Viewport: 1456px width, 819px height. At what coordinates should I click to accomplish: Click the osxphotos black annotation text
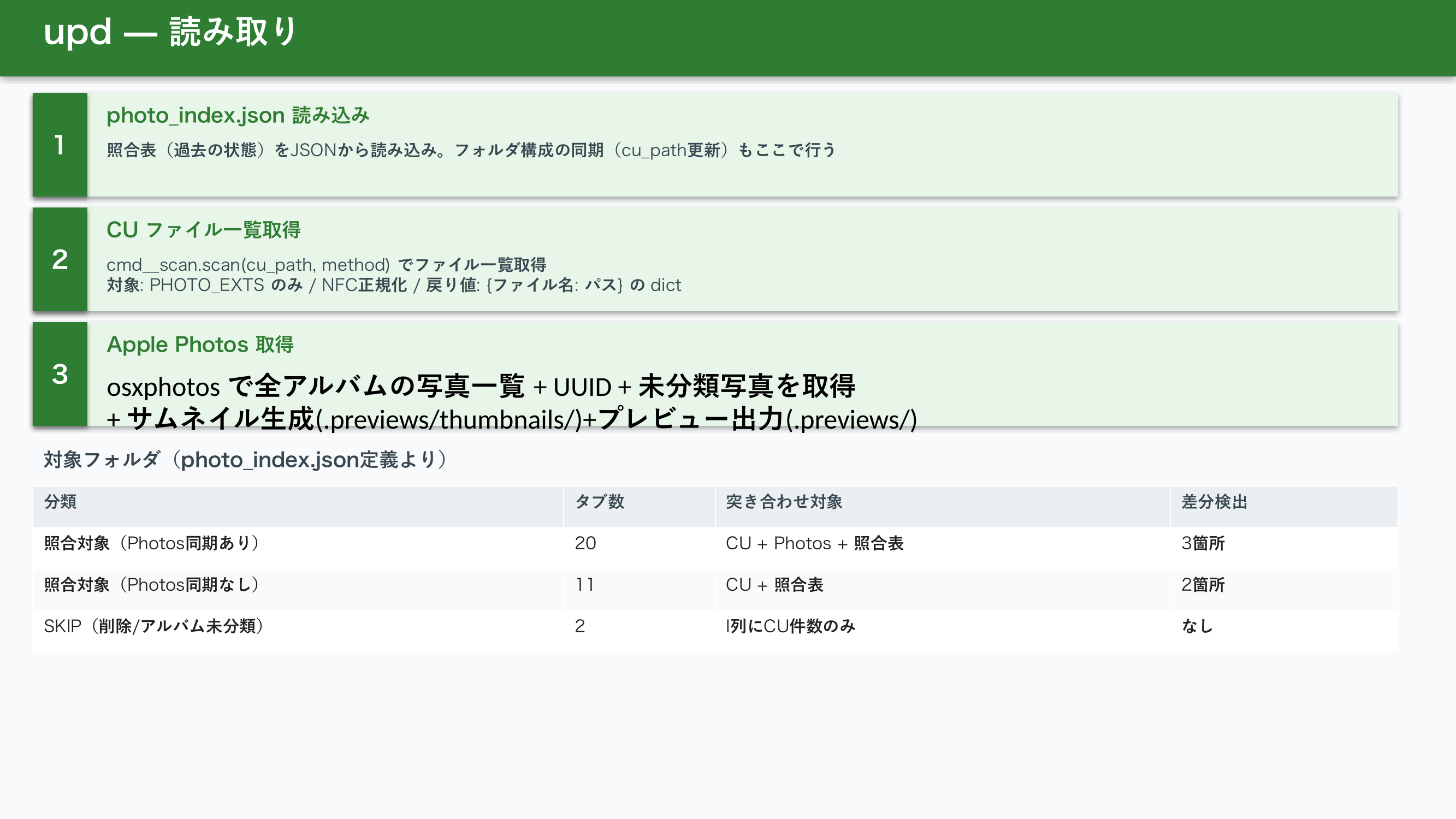[481, 387]
